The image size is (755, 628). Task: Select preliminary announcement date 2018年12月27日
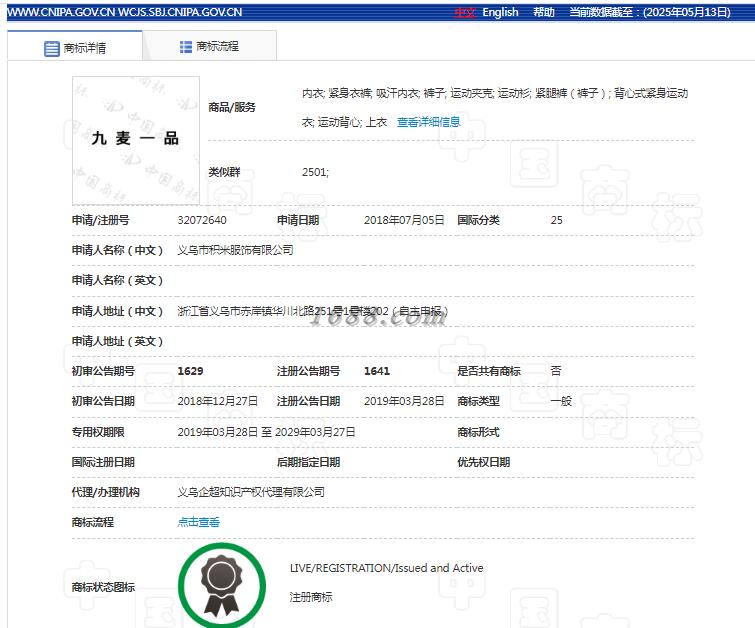pyautogui.click(x=218, y=401)
